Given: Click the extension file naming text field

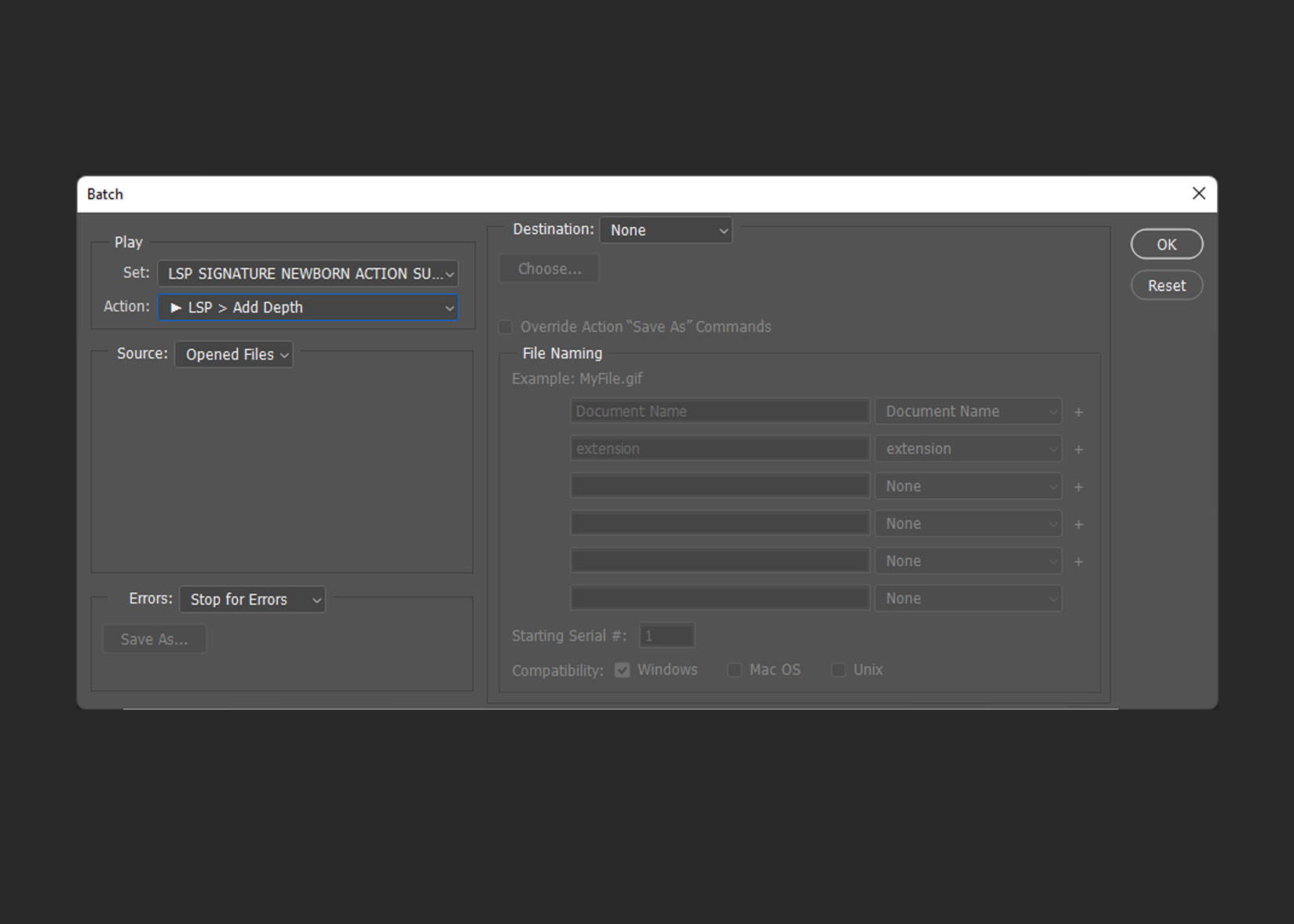Looking at the screenshot, I should 720,449.
